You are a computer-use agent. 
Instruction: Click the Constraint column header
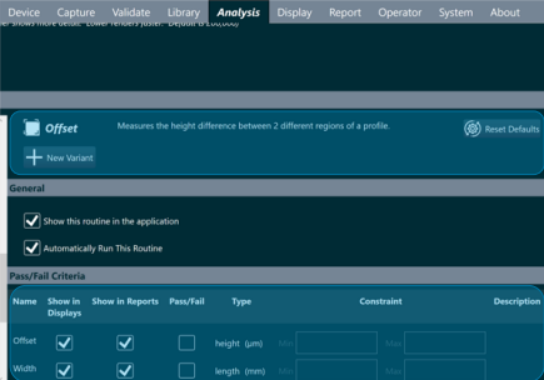pyautogui.click(x=381, y=301)
